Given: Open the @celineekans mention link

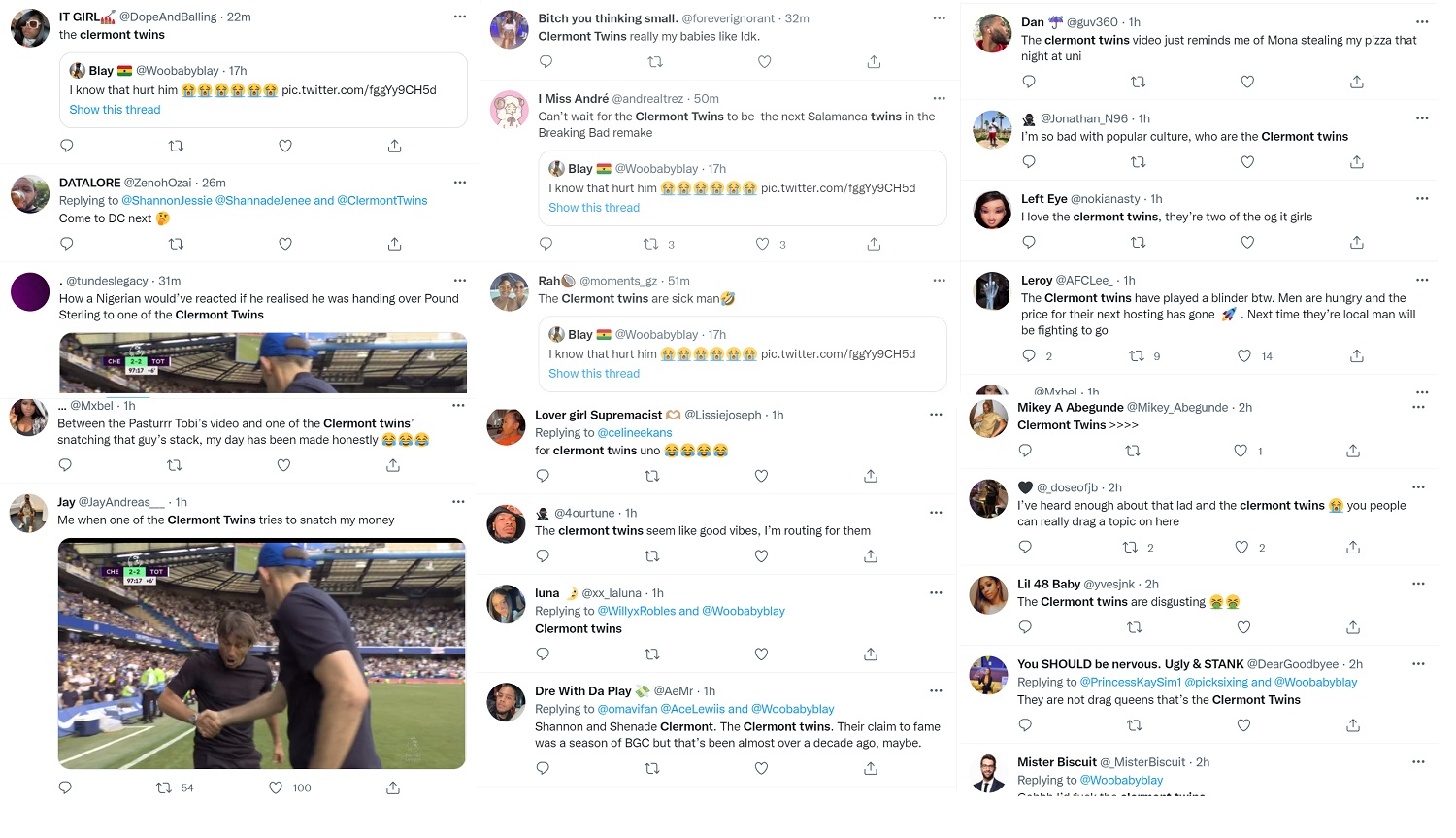Looking at the screenshot, I should pos(635,433).
